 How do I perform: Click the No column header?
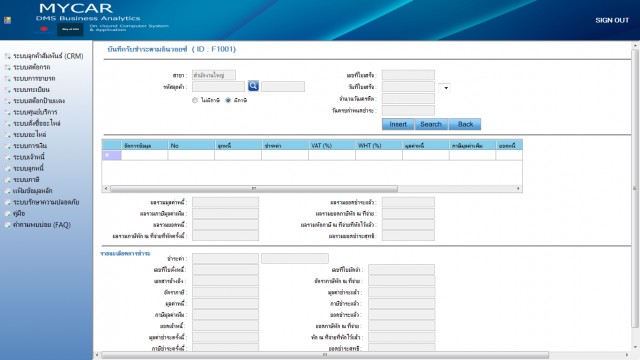point(191,145)
